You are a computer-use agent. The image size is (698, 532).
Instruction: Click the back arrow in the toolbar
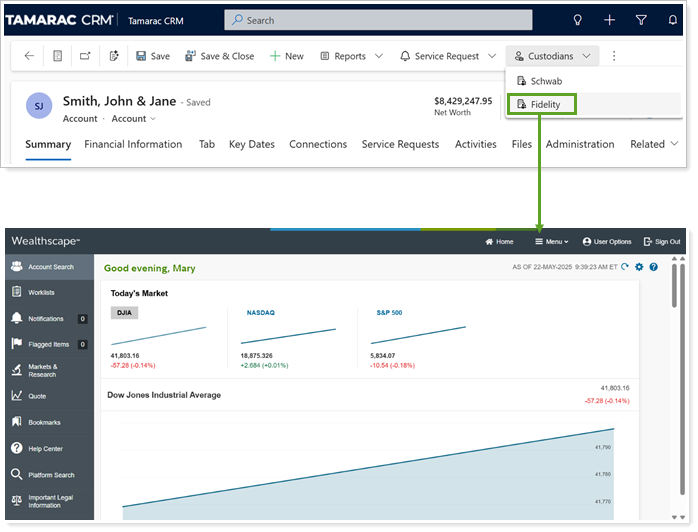(x=29, y=56)
